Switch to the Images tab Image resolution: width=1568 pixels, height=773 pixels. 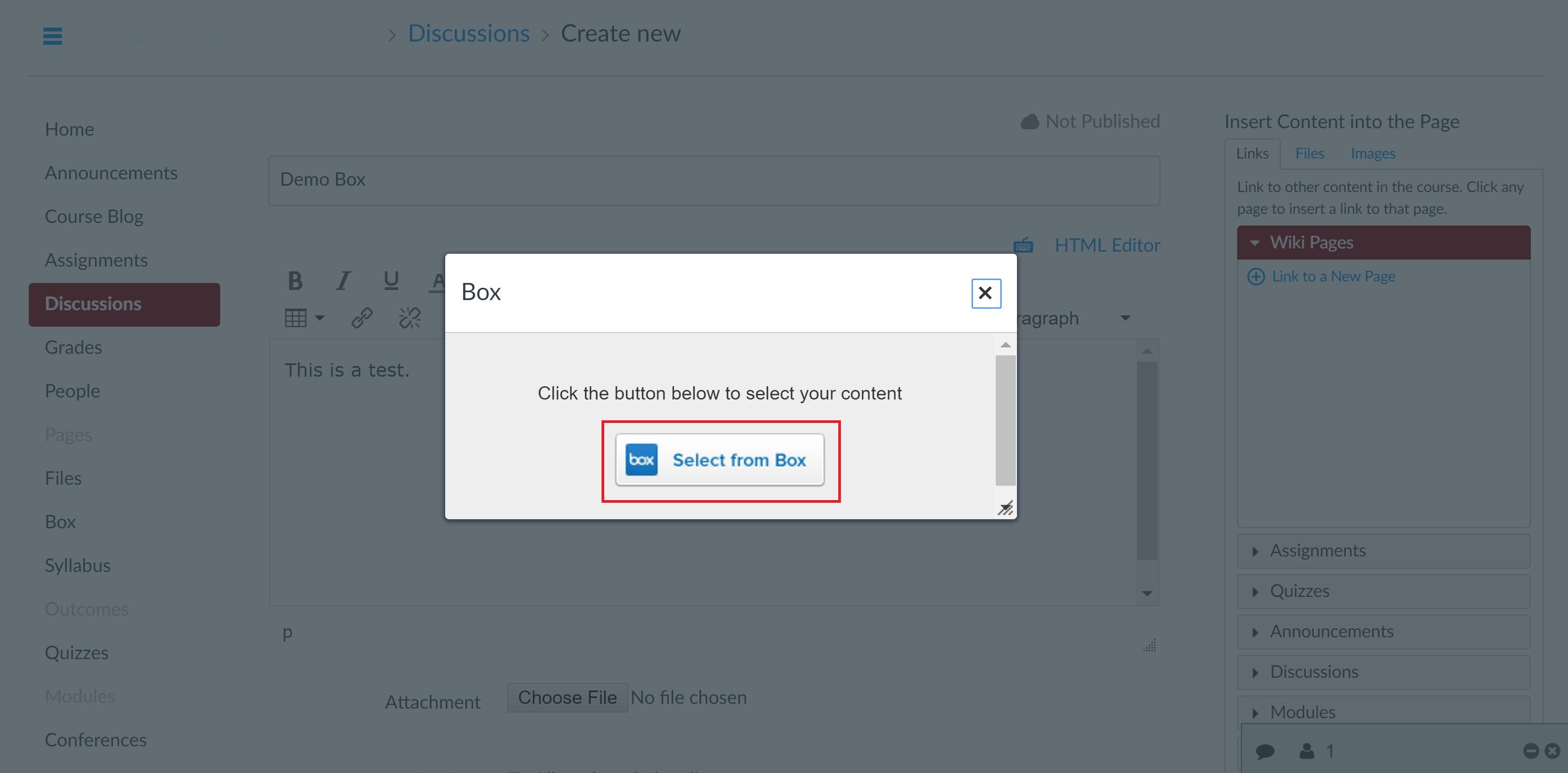click(1372, 153)
